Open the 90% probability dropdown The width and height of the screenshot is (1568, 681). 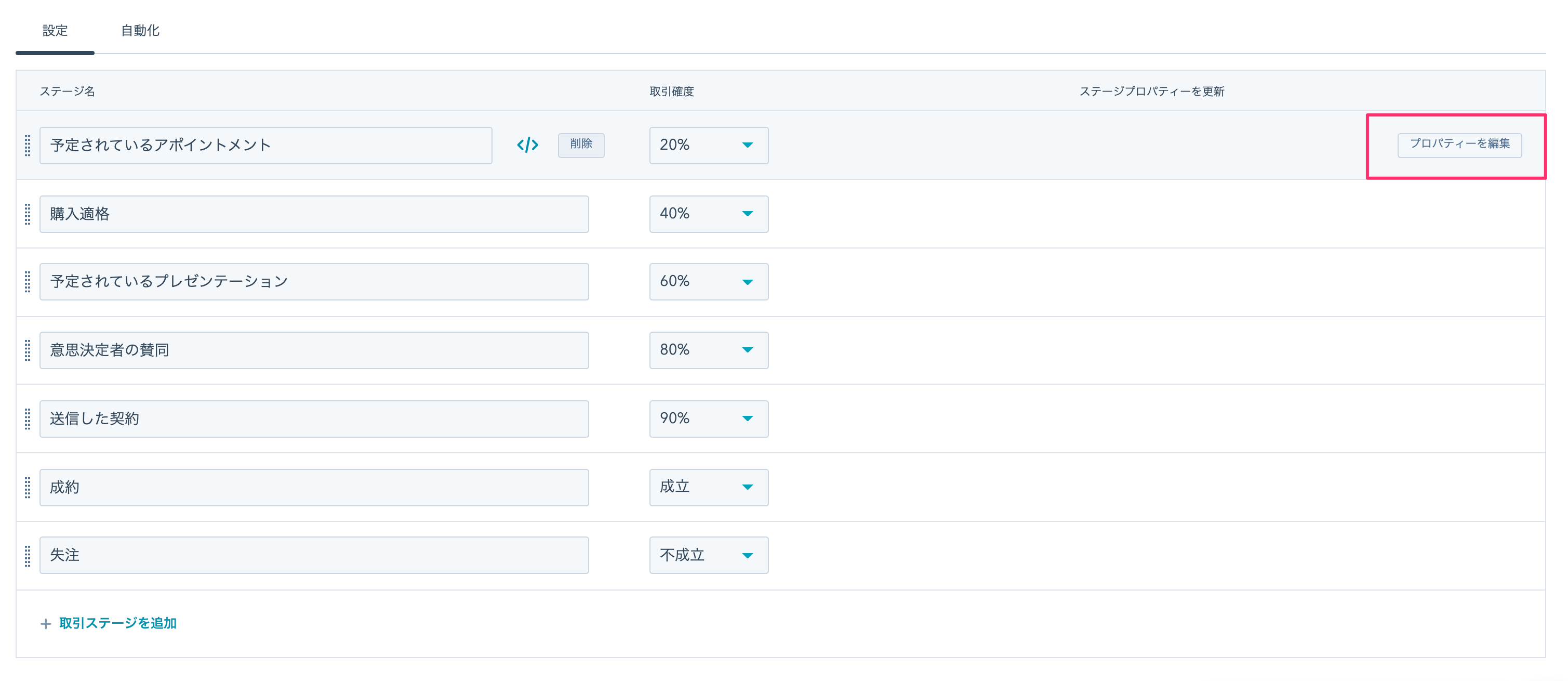[709, 418]
